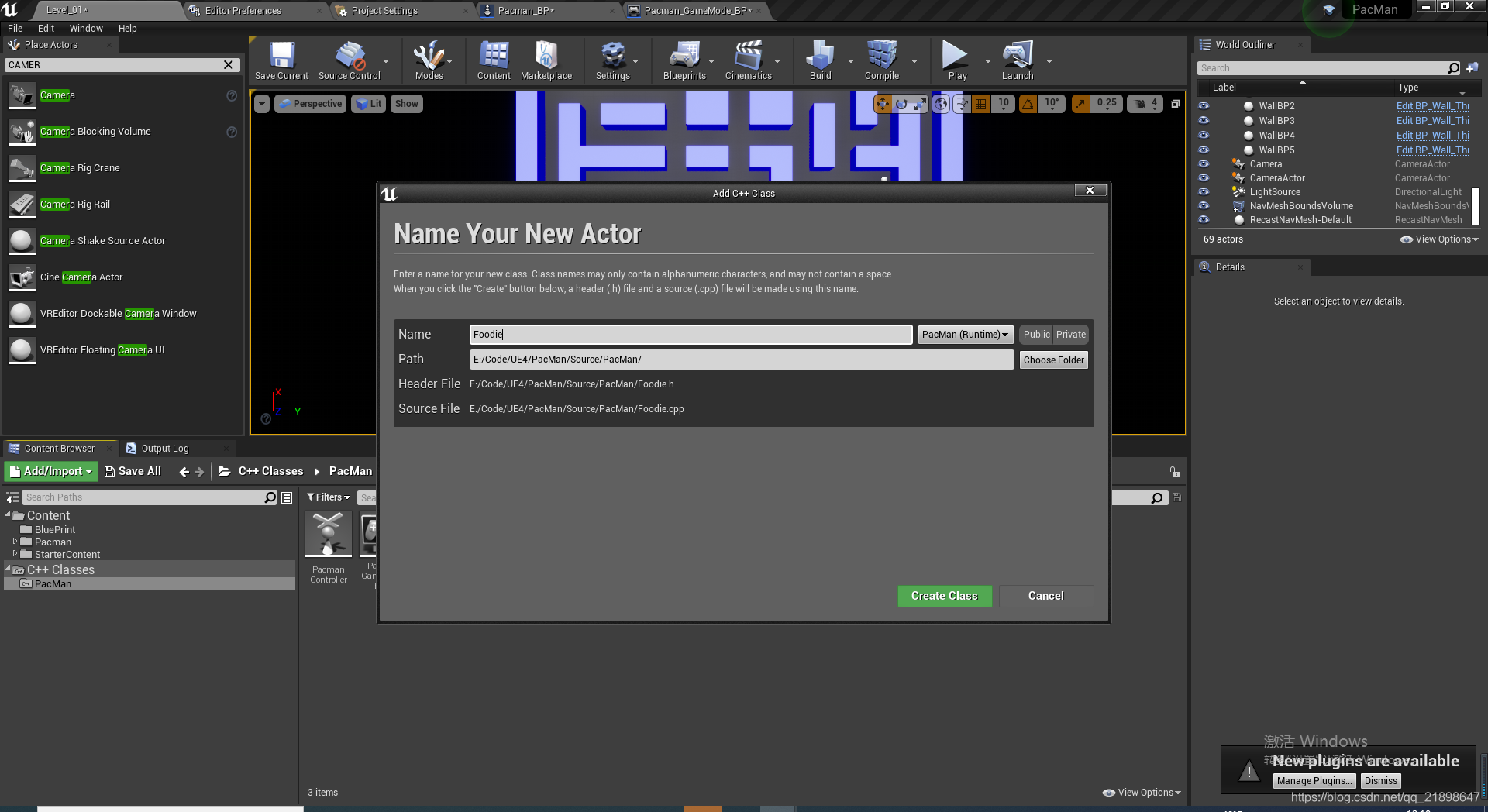
Task: Open the Window menu
Action: point(86,29)
